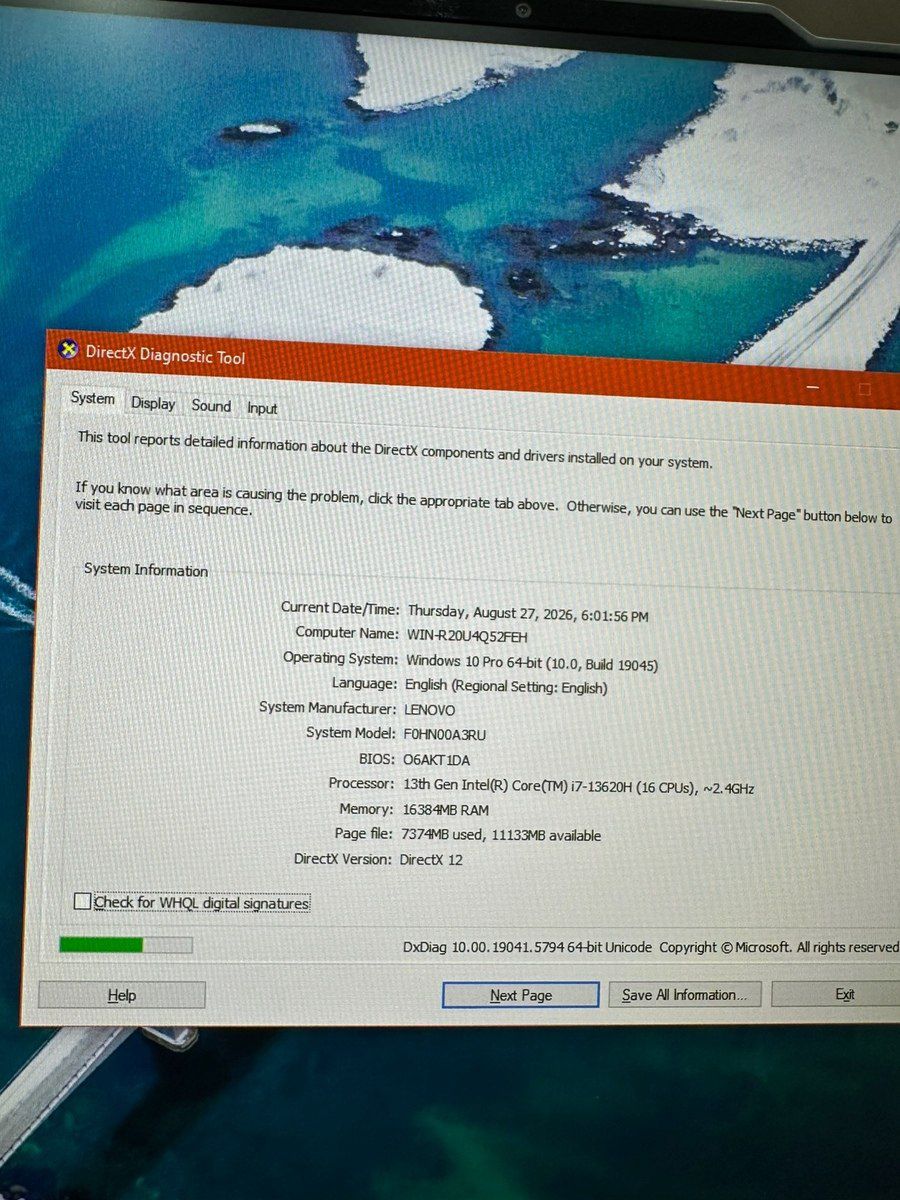Select the i7-13620H processor text
Screen dimensions: 900x1200
point(578,786)
